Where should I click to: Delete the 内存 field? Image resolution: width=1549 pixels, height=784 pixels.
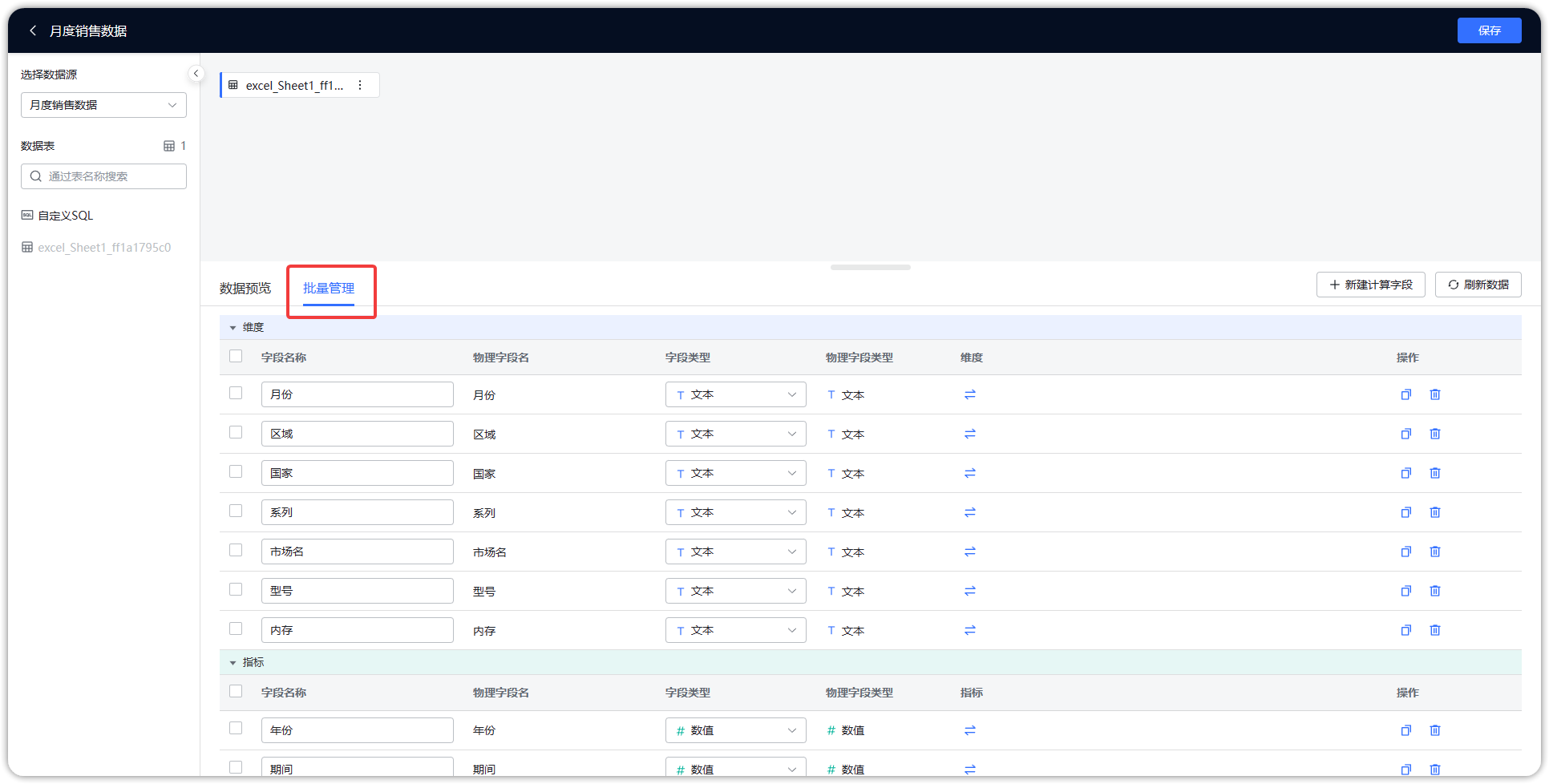tap(1435, 630)
